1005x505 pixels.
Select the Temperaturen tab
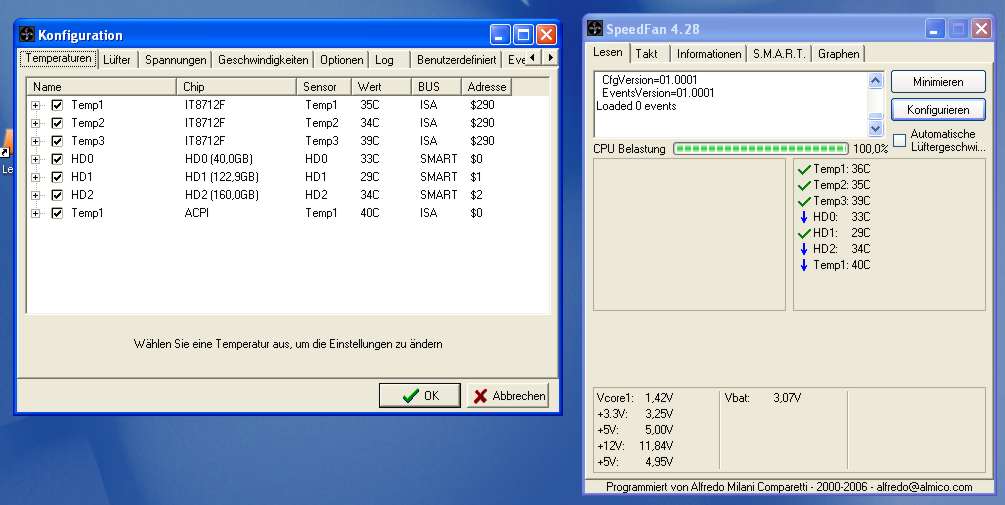(58, 58)
